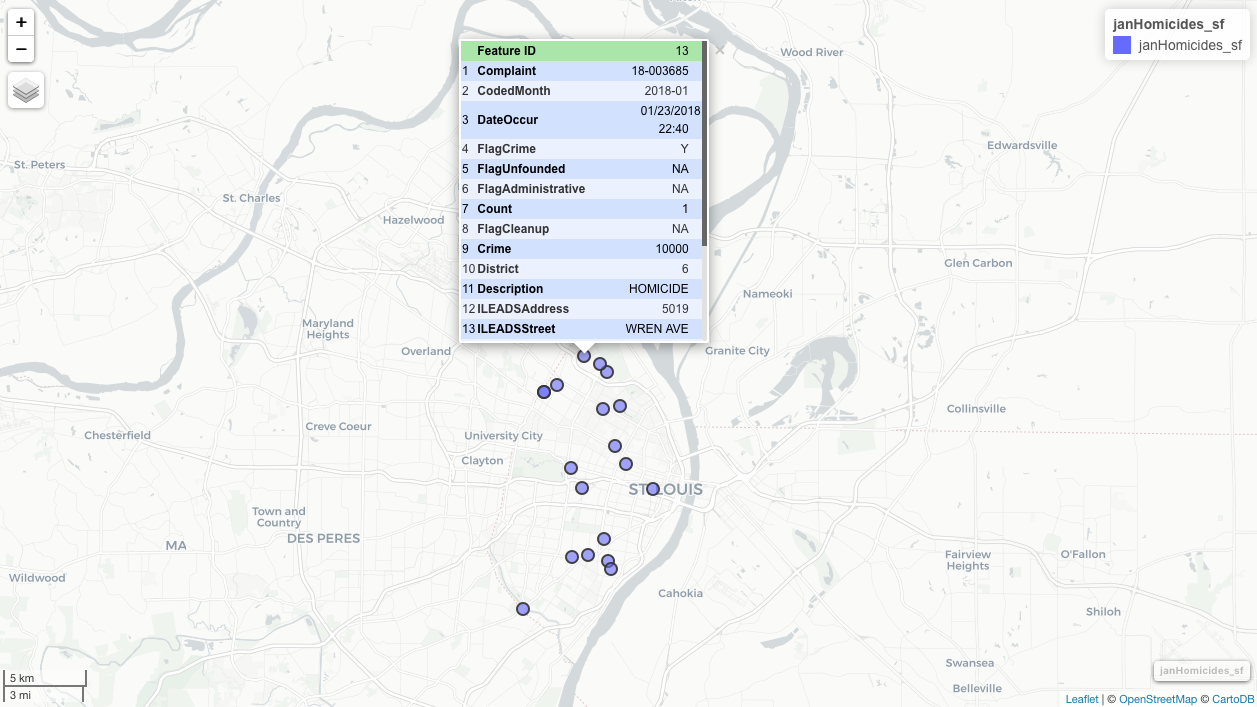
Task: Click the Complaint row in the popup
Action: 581,71
